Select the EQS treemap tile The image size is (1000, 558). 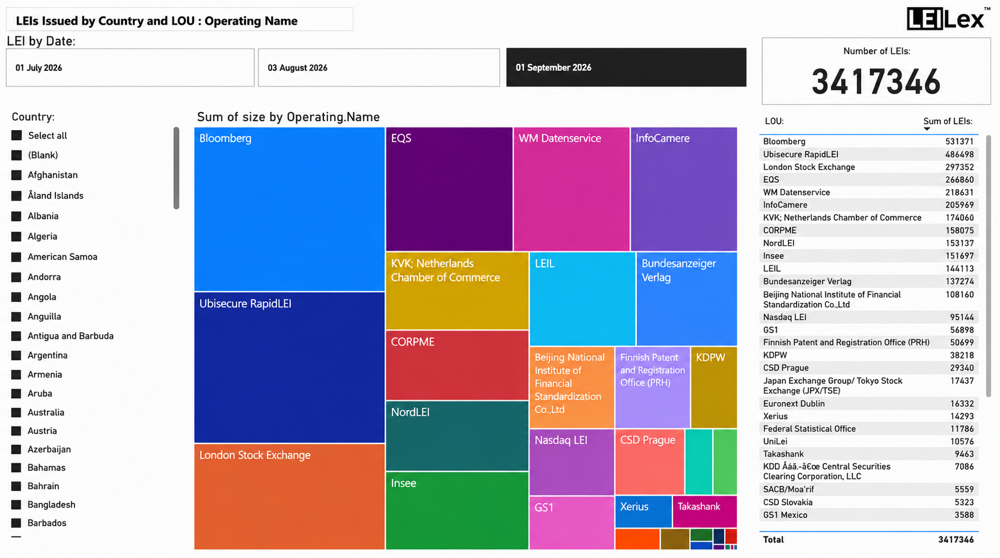tap(449, 189)
